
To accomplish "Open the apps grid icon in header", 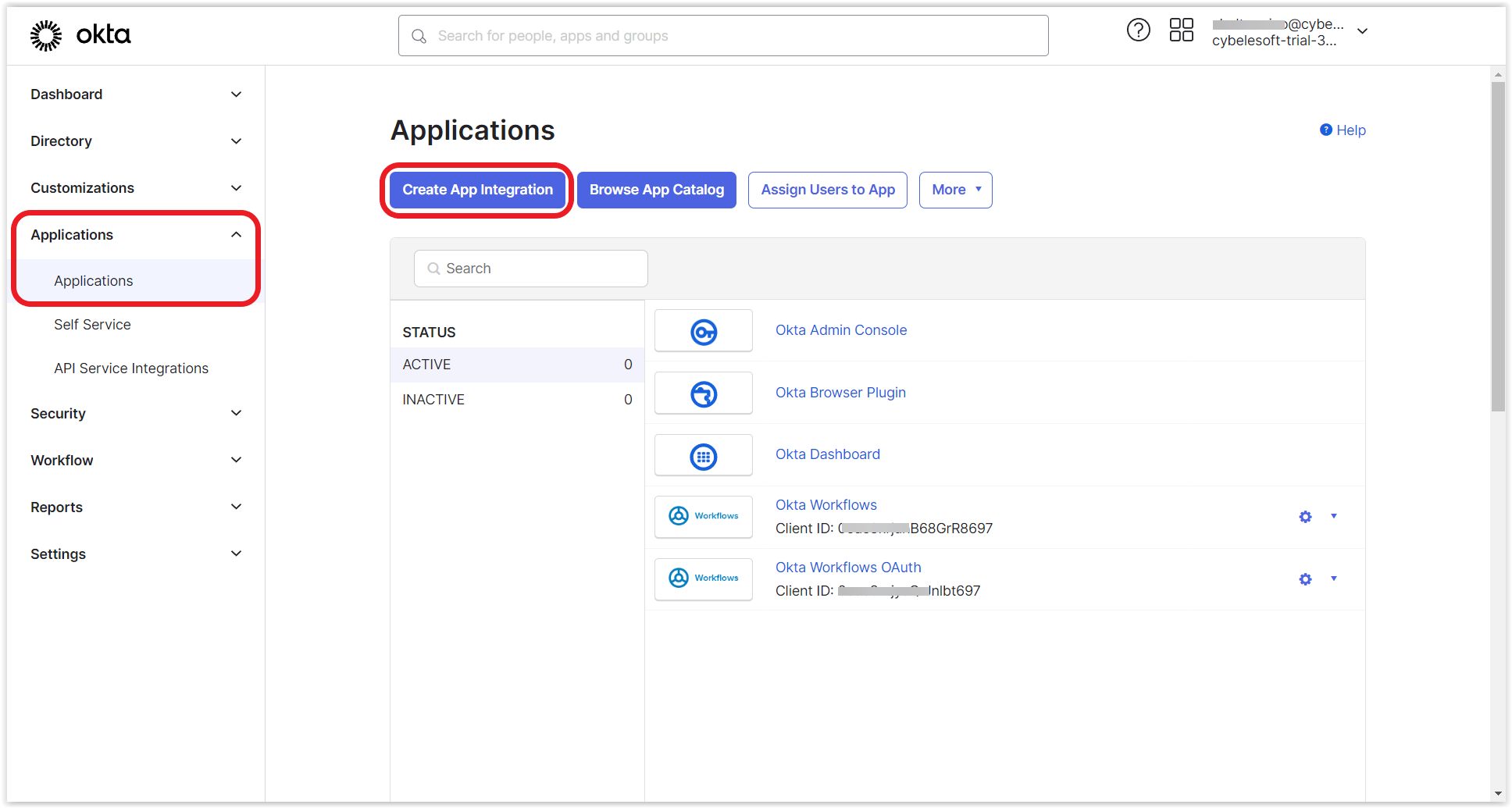I will (1181, 30).
